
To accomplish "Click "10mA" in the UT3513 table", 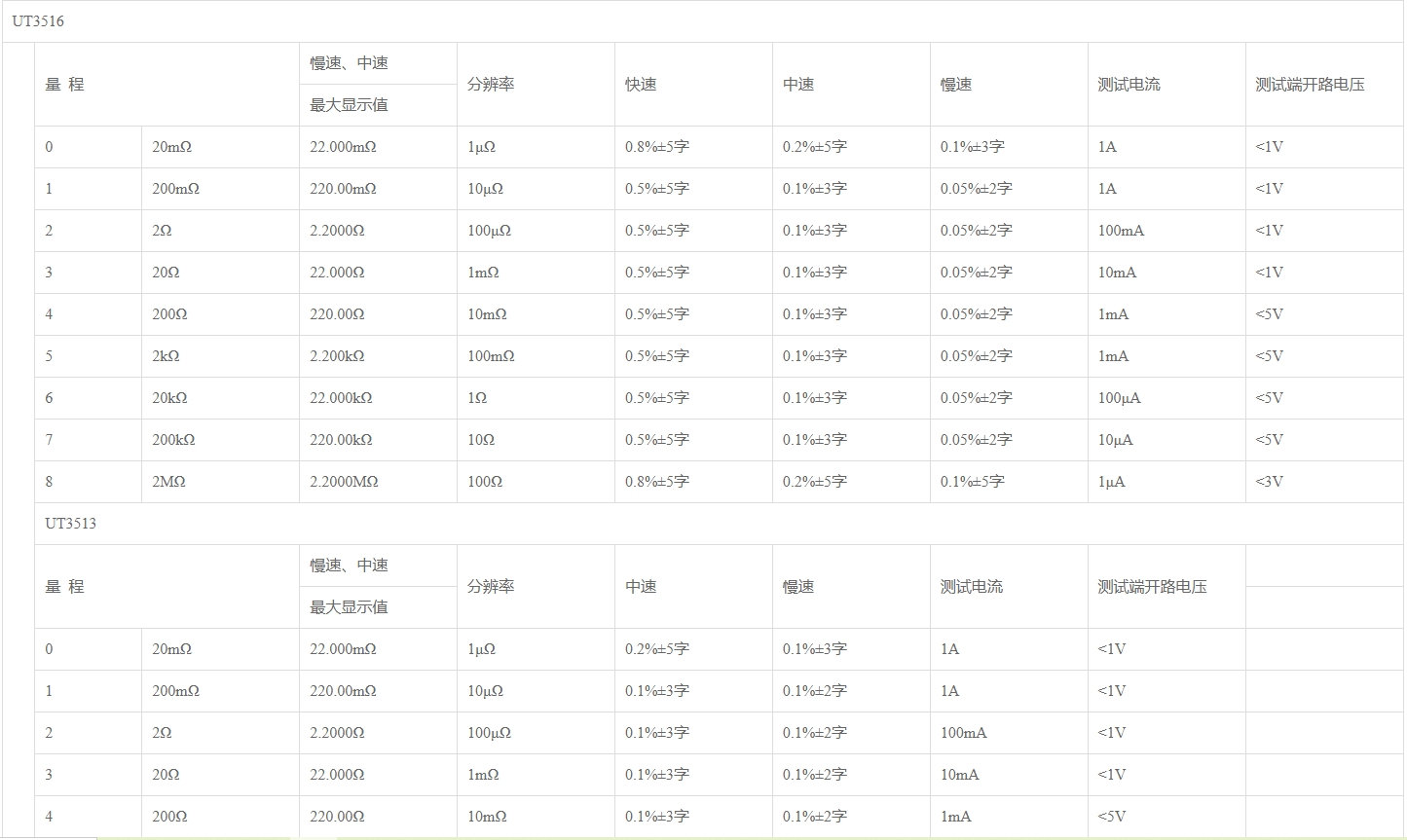I will point(959,775).
